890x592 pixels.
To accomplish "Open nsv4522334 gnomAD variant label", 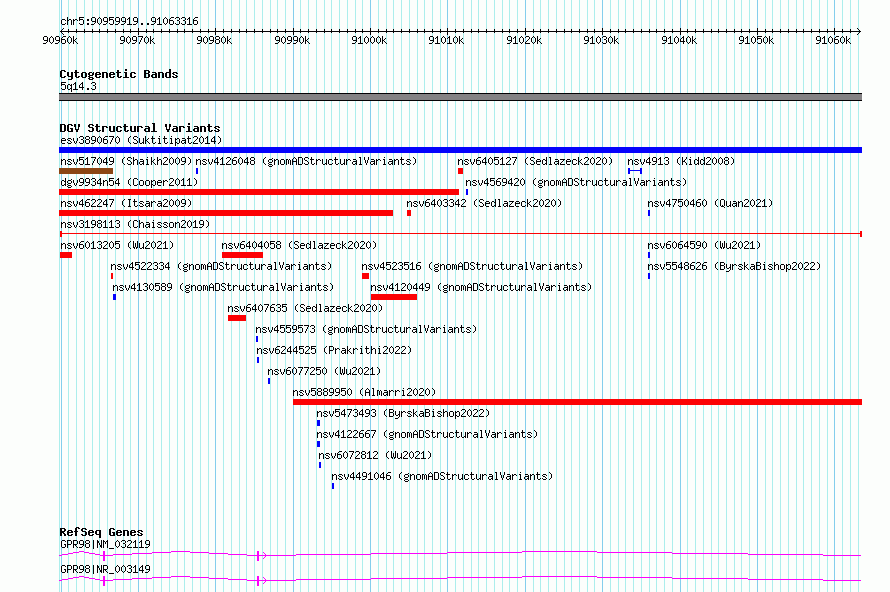I will coord(221,266).
